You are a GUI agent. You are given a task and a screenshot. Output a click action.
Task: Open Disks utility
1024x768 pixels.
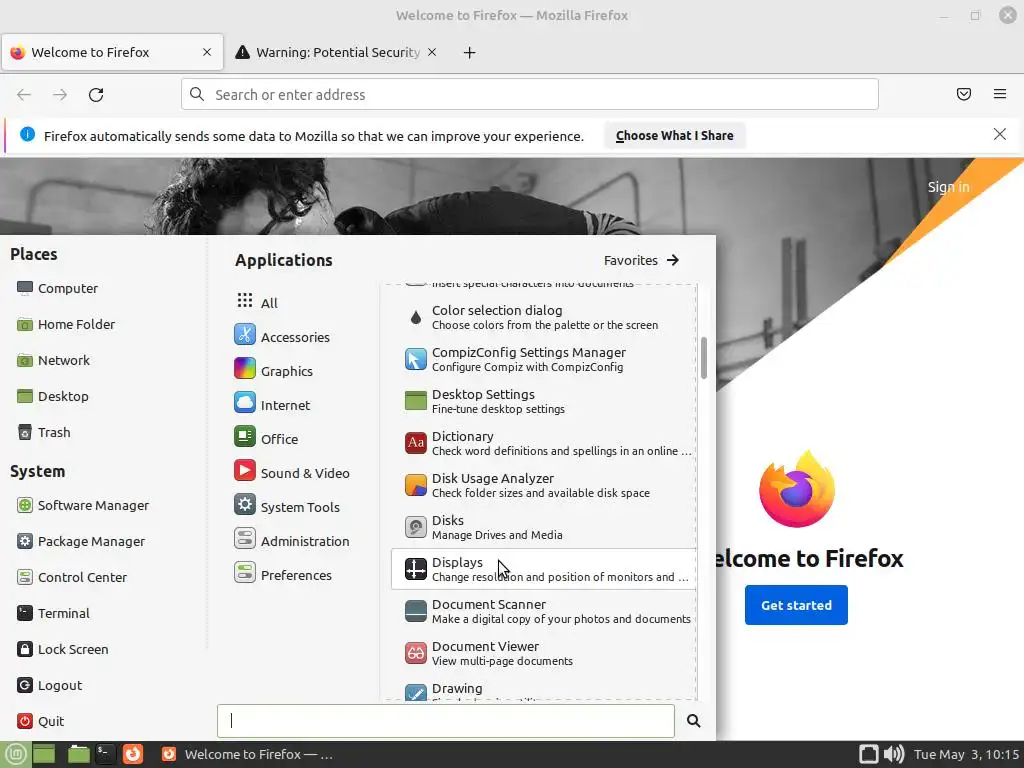pos(543,526)
